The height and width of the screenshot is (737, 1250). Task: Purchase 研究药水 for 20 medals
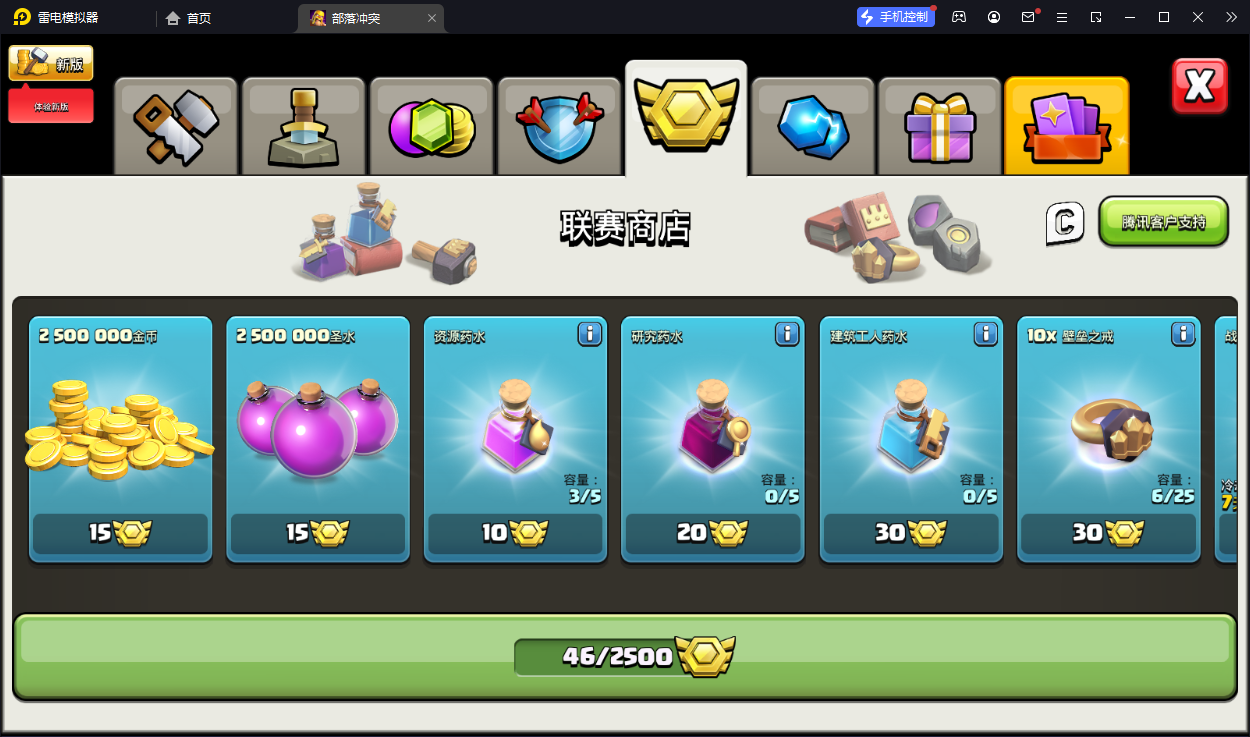coord(714,534)
